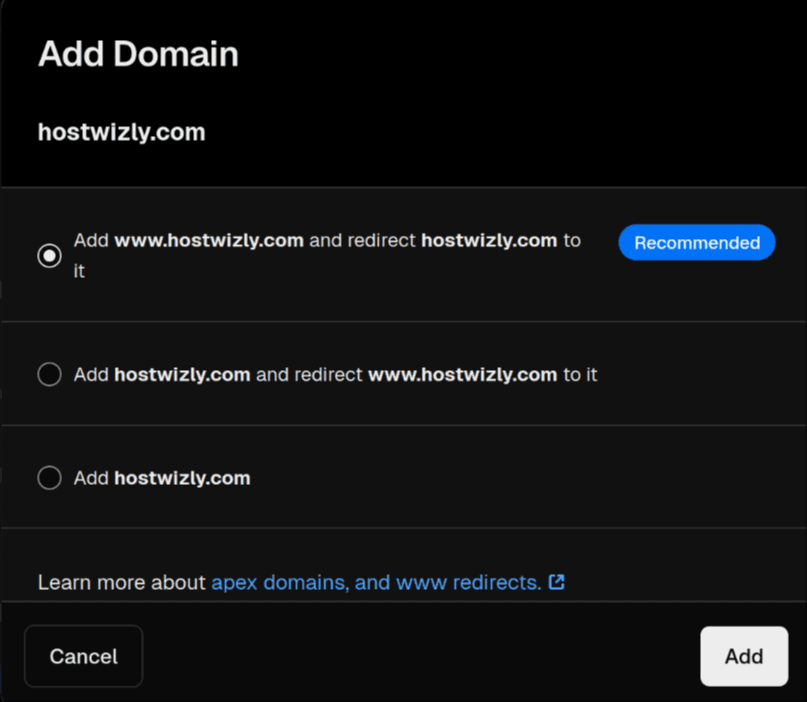Click the 'Learn more about' text
The height and width of the screenshot is (702, 807).
tap(121, 583)
